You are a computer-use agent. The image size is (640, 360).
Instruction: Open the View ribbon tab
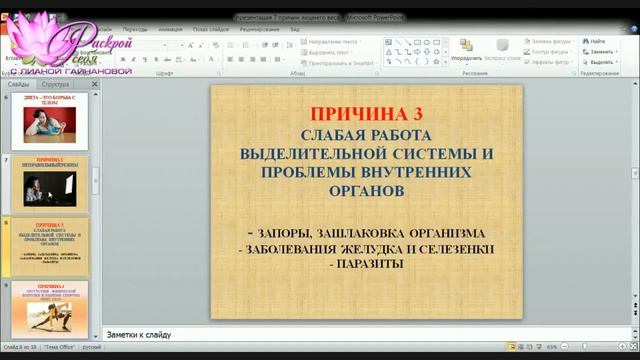coord(295,29)
